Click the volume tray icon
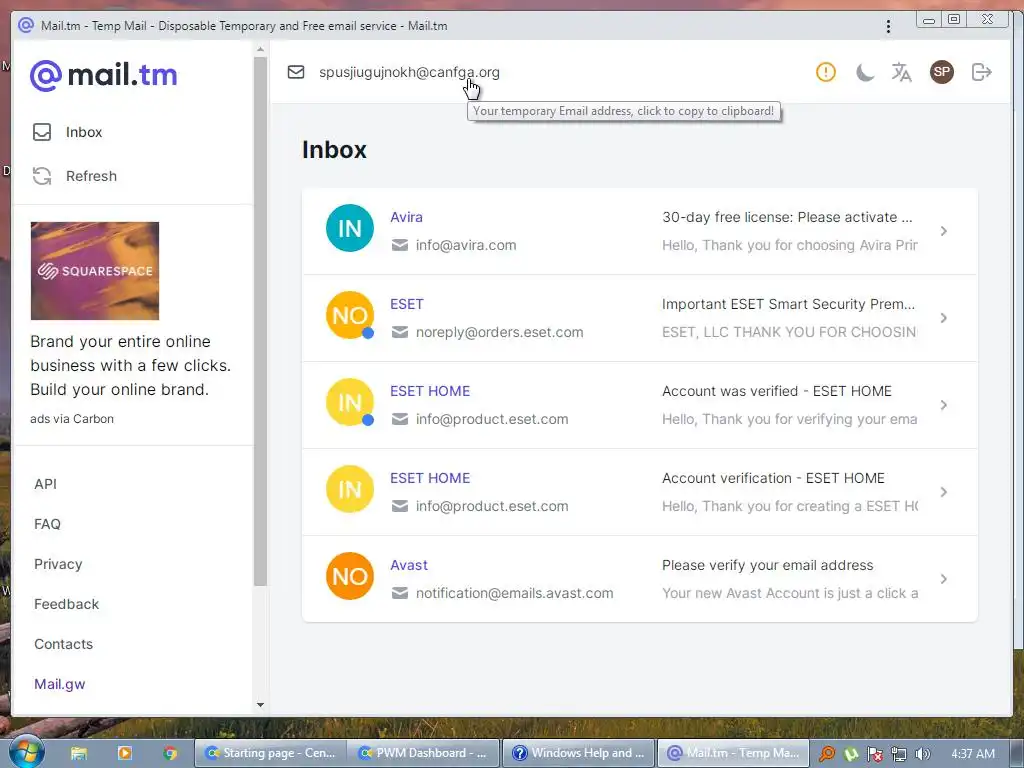 point(923,754)
